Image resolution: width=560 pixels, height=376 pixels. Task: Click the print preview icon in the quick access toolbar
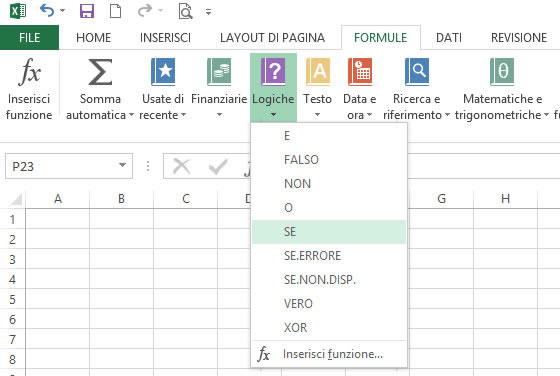coord(185,11)
